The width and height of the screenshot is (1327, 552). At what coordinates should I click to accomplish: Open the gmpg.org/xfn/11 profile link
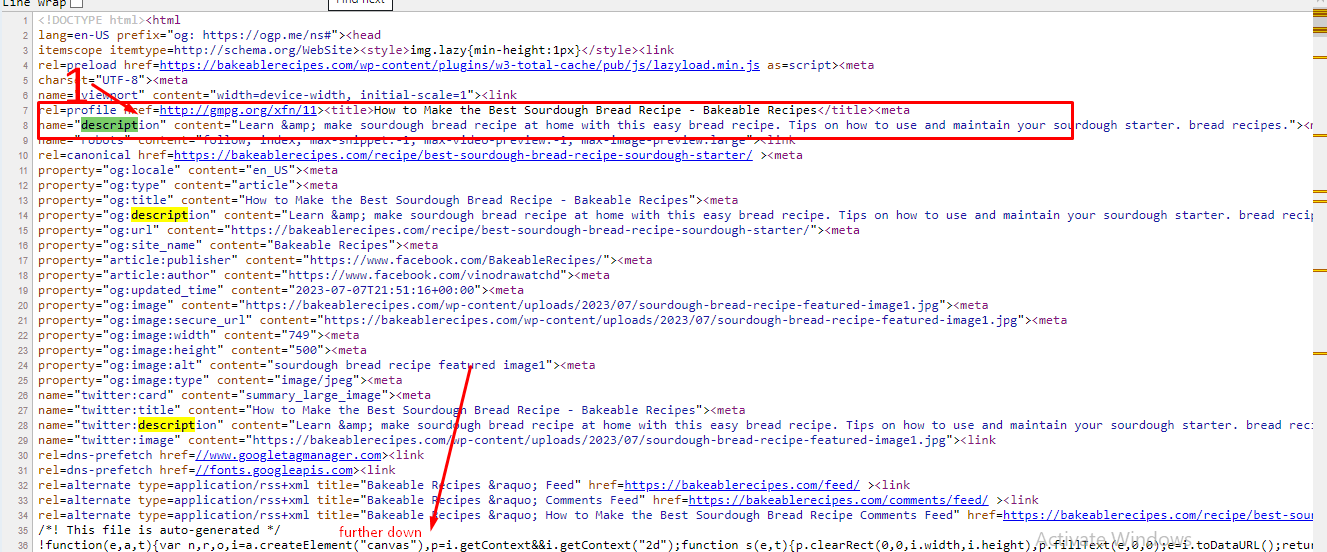[238, 110]
